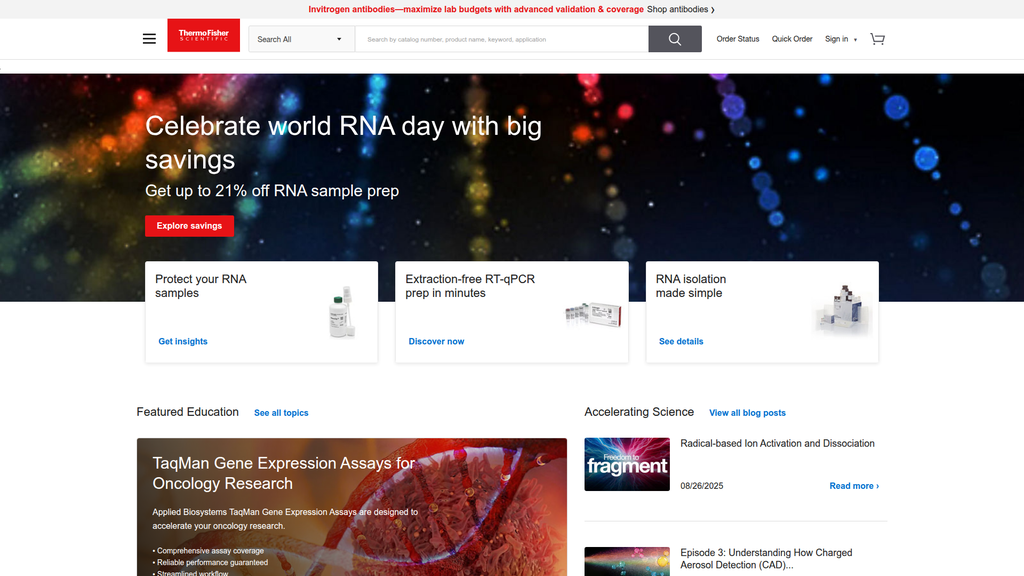The width and height of the screenshot is (1024, 576).
Task: Click the Get insights link
Action: 183,342
